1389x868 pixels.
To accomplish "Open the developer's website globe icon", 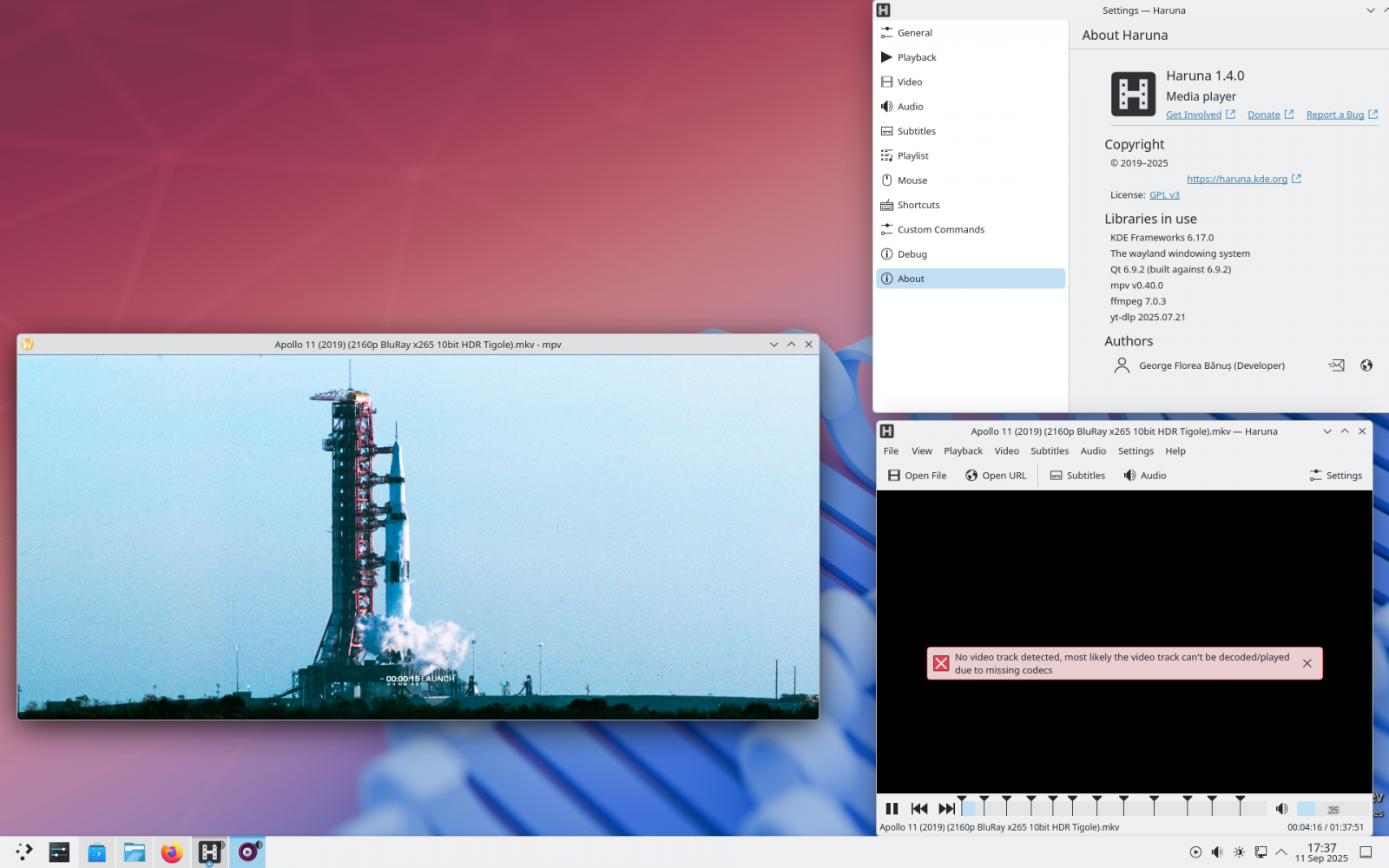I will click(x=1366, y=365).
